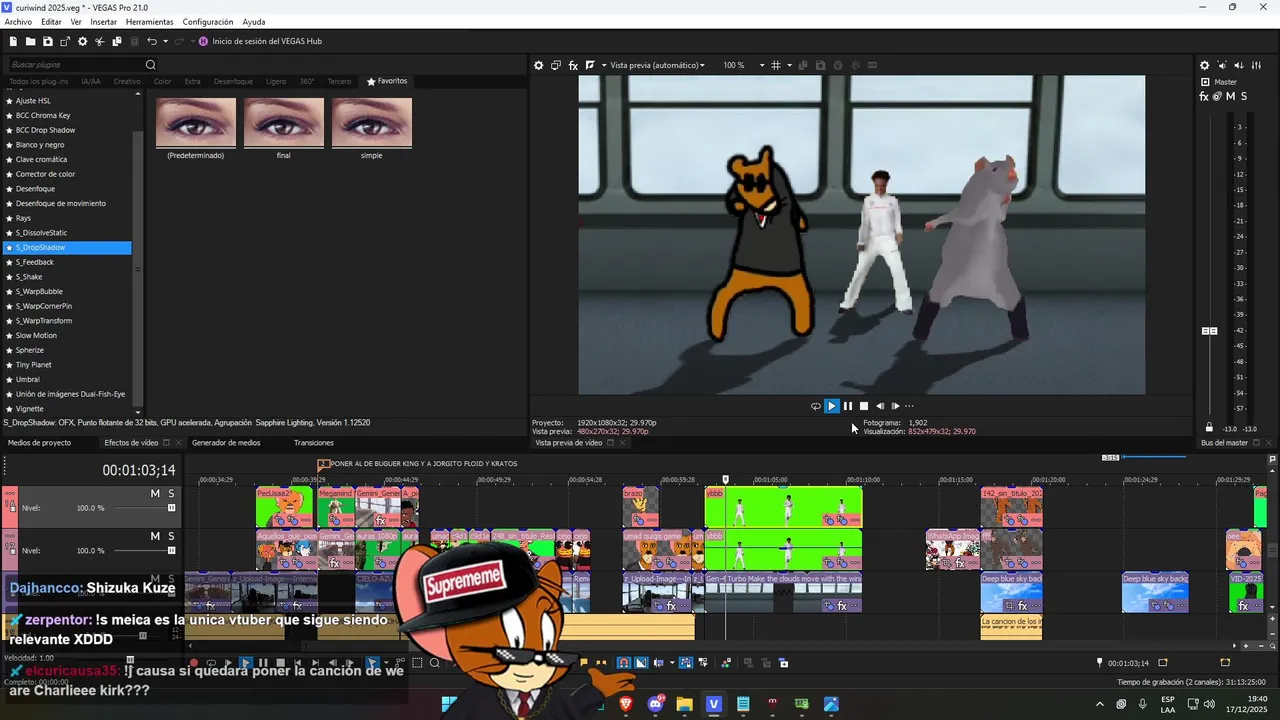Open File Explorer from the taskbar
Viewport: 1280px width, 720px height.
(x=685, y=704)
